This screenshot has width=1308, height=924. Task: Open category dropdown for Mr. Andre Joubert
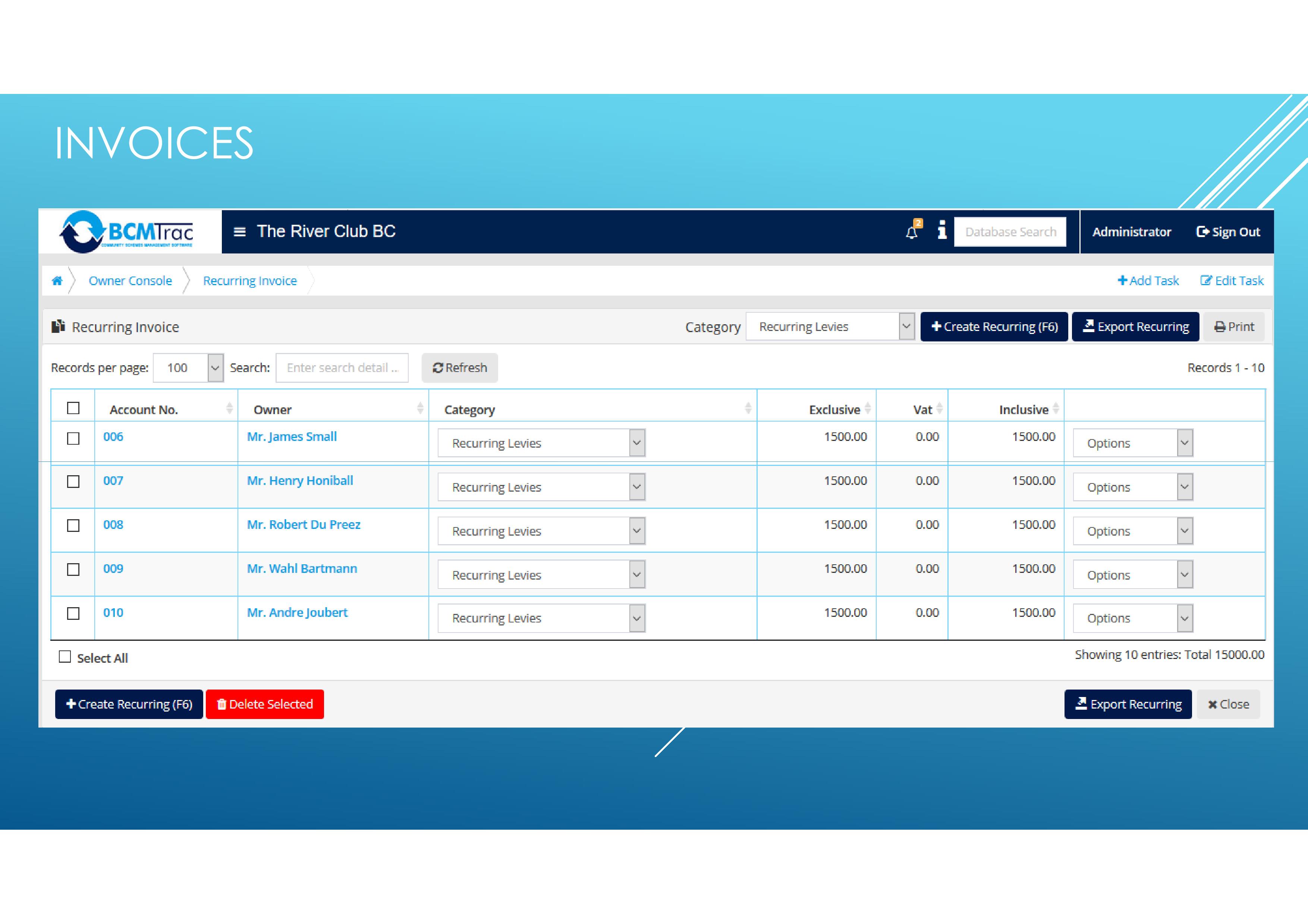click(541, 618)
